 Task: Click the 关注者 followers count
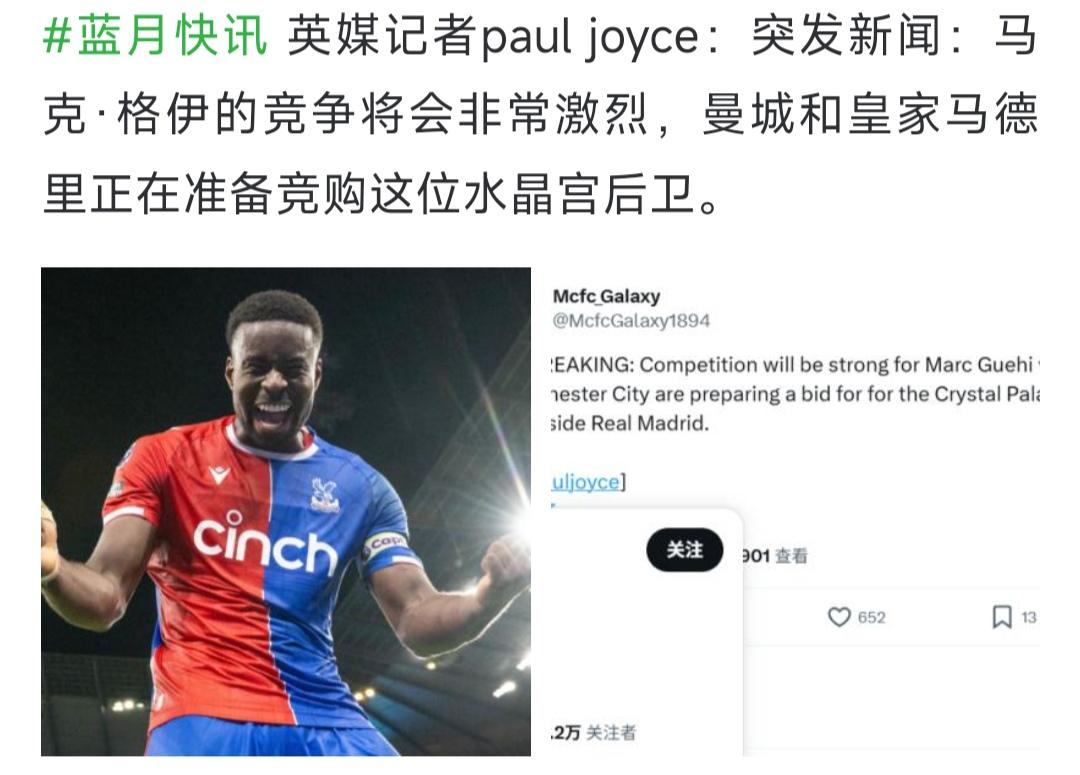click(594, 732)
